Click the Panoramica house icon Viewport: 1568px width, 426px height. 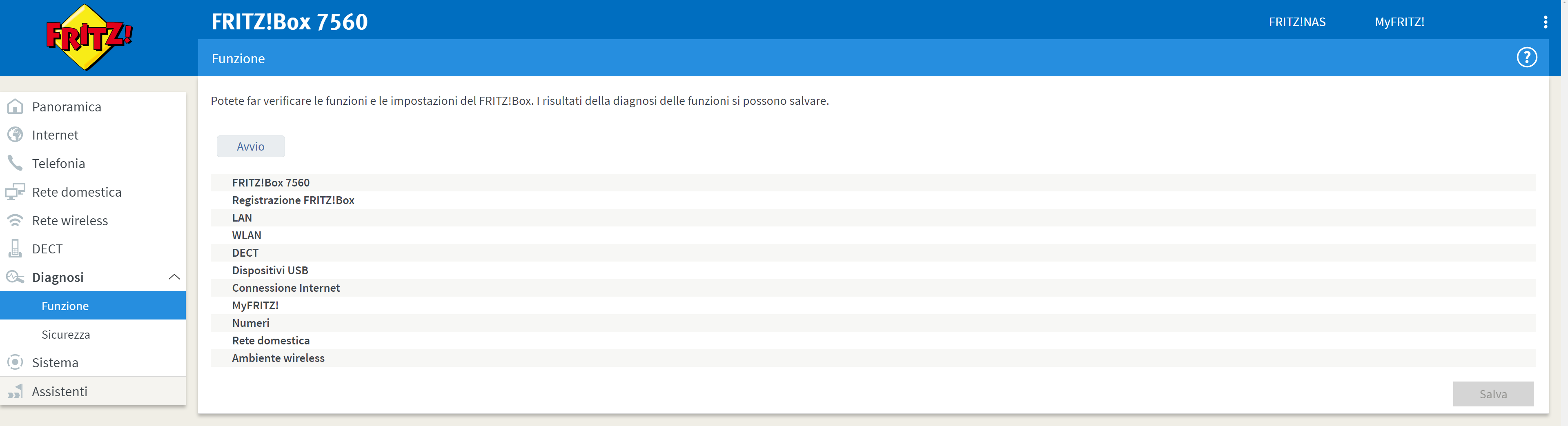(x=15, y=106)
